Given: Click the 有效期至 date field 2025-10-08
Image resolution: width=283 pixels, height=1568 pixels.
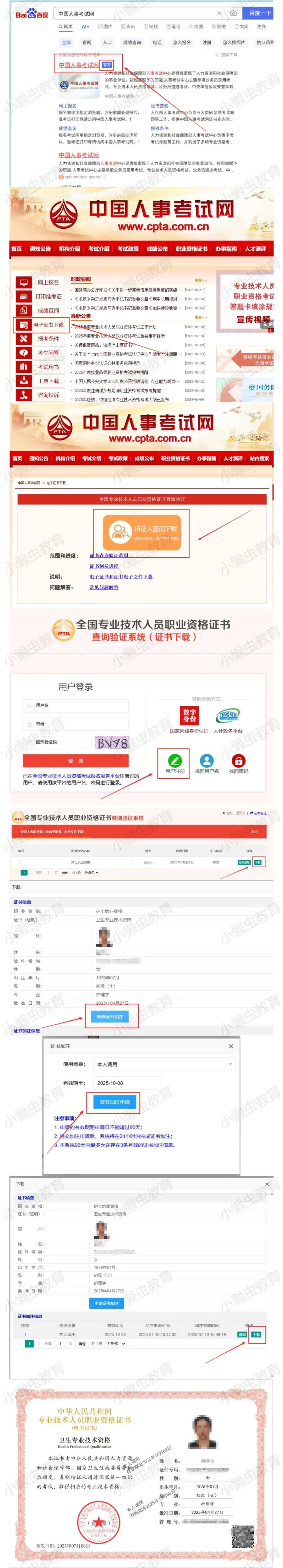Looking at the screenshot, I should tap(127, 1083).
